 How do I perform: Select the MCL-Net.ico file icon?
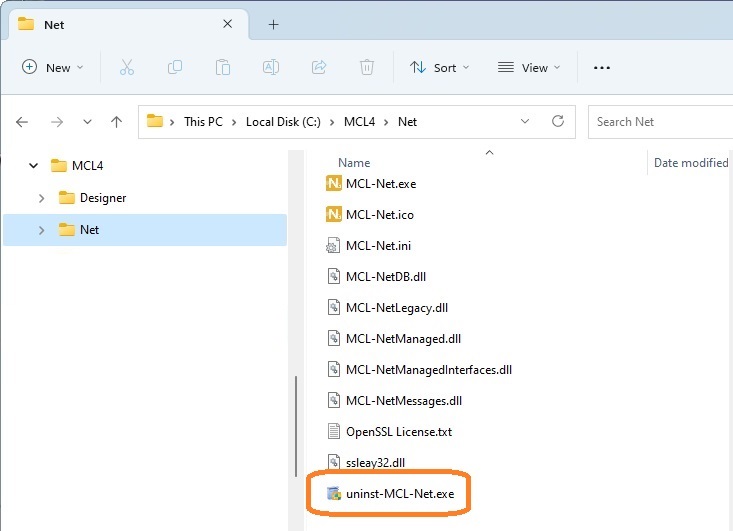[x=333, y=215]
